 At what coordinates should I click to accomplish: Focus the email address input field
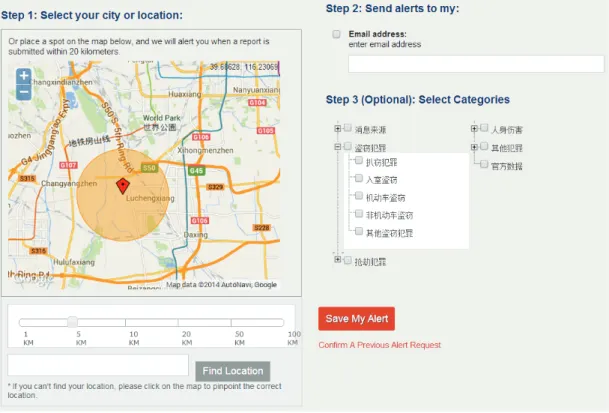point(476,64)
